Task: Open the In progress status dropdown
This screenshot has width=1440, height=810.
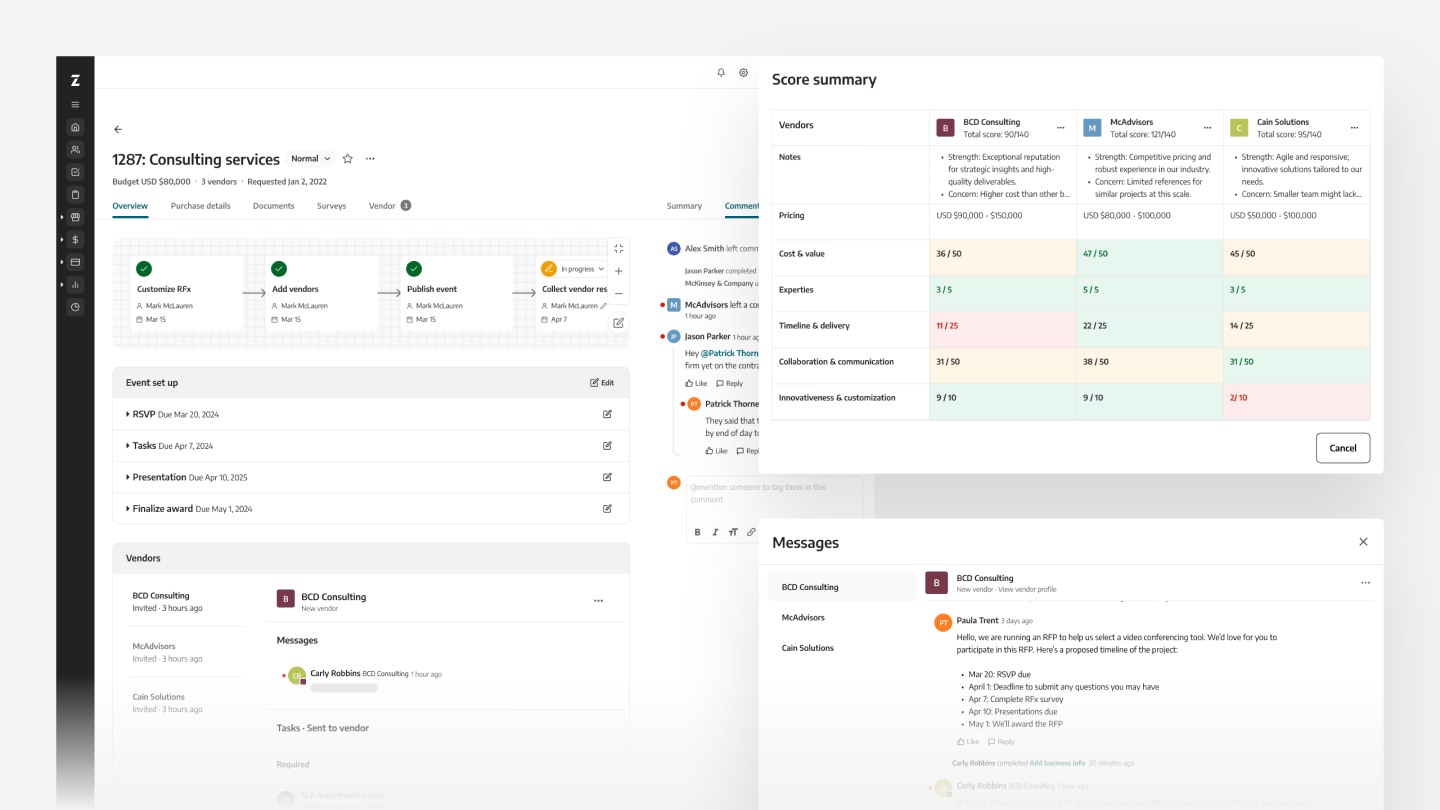Action: click(576, 268)
